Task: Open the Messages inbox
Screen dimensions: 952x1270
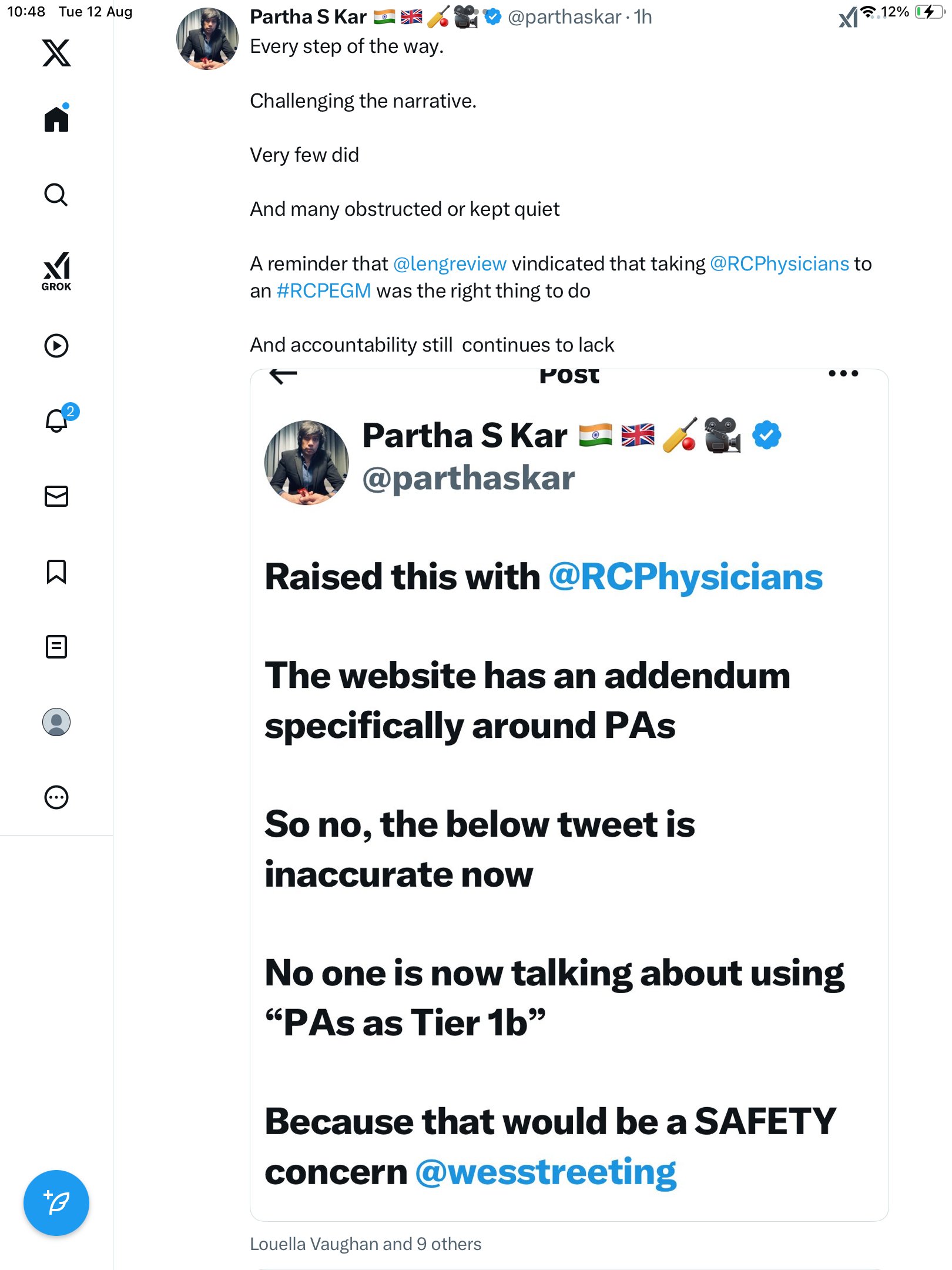Action: (x=56, y=496)
